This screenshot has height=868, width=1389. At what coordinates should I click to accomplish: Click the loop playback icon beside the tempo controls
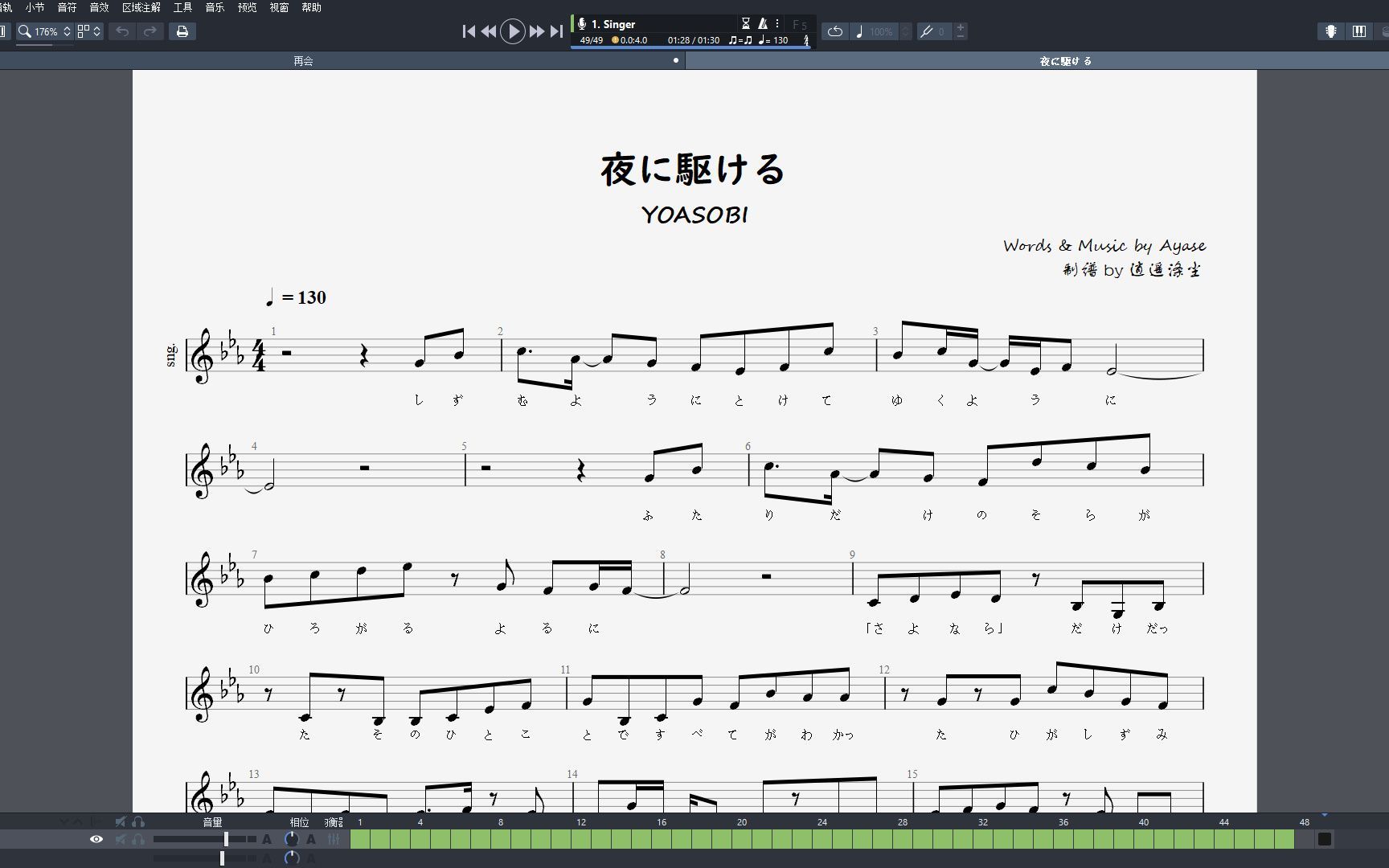coord(834,31)
